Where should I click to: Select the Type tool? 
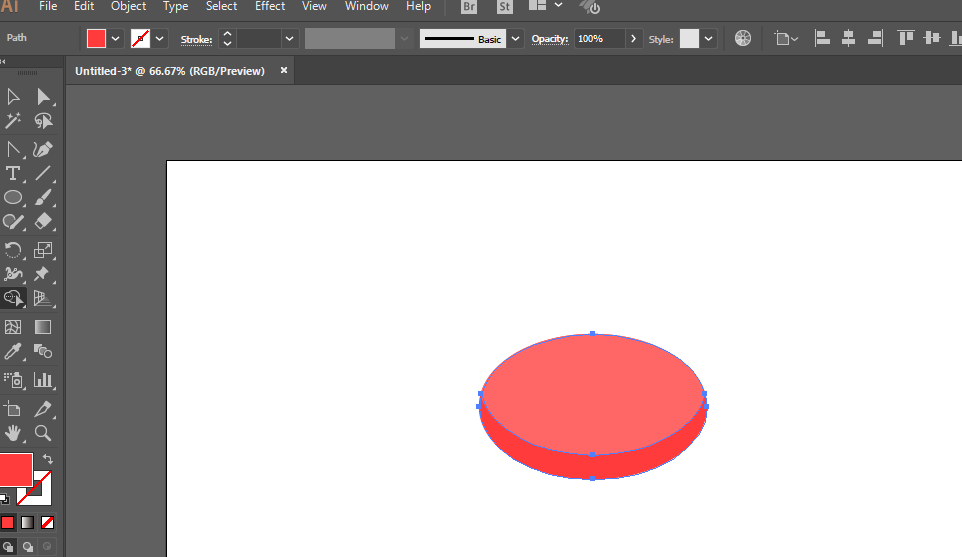coord(13,174)
